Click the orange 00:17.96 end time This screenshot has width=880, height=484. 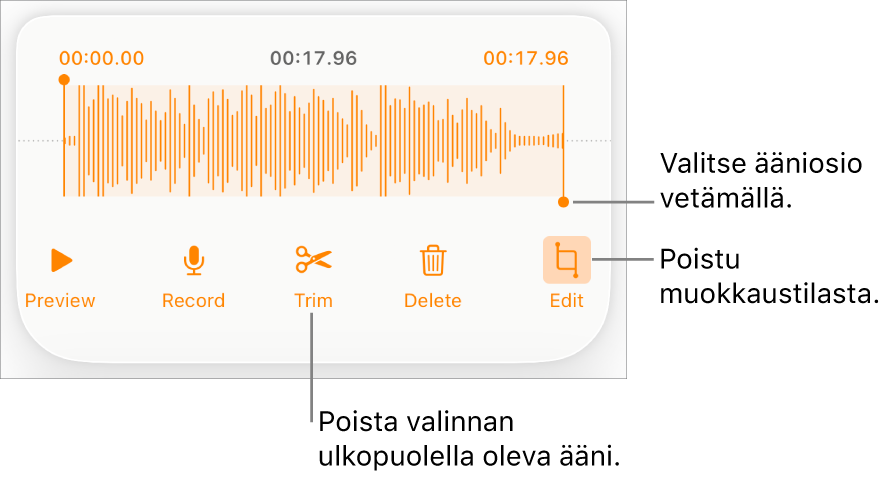[x=526, y=58]
